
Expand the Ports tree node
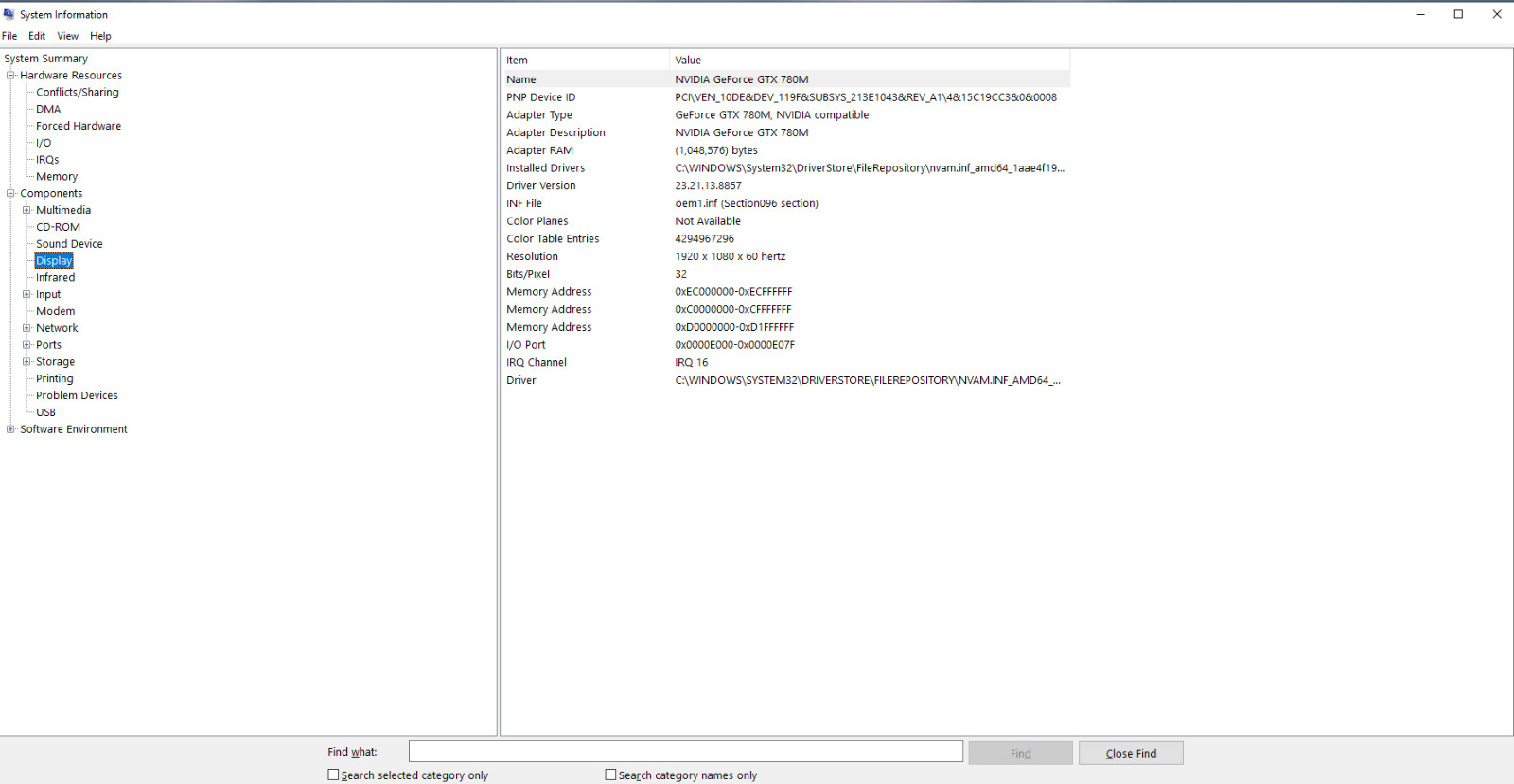coord(26,345)
